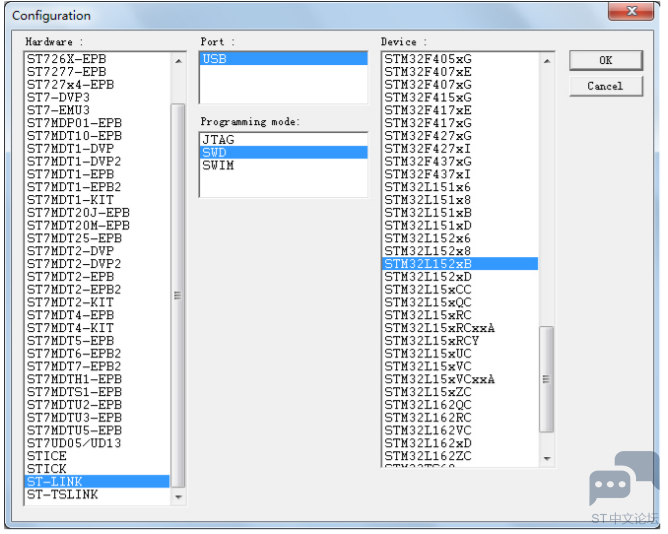Select ST7MDT6-EPB2 hardware entry
The image size is (668, 534).
tap(97, 354)
